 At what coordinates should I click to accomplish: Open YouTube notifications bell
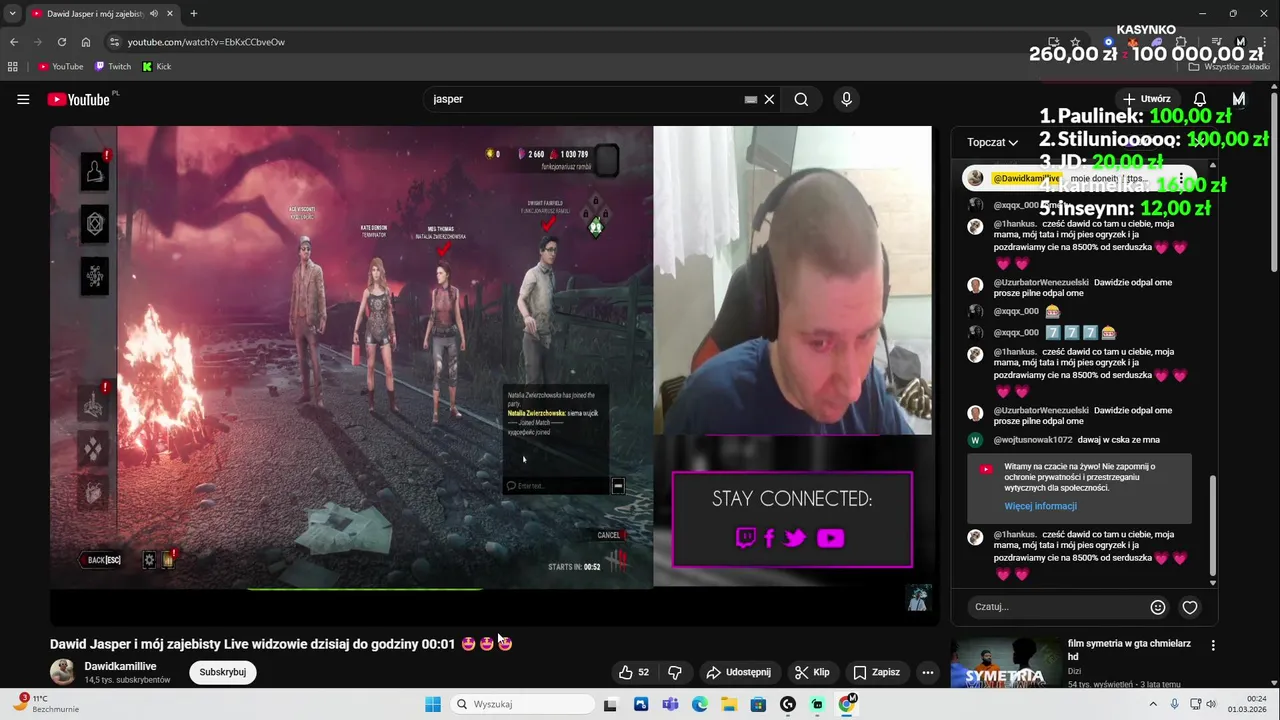pyautogui.click(x=1200, y=99)
